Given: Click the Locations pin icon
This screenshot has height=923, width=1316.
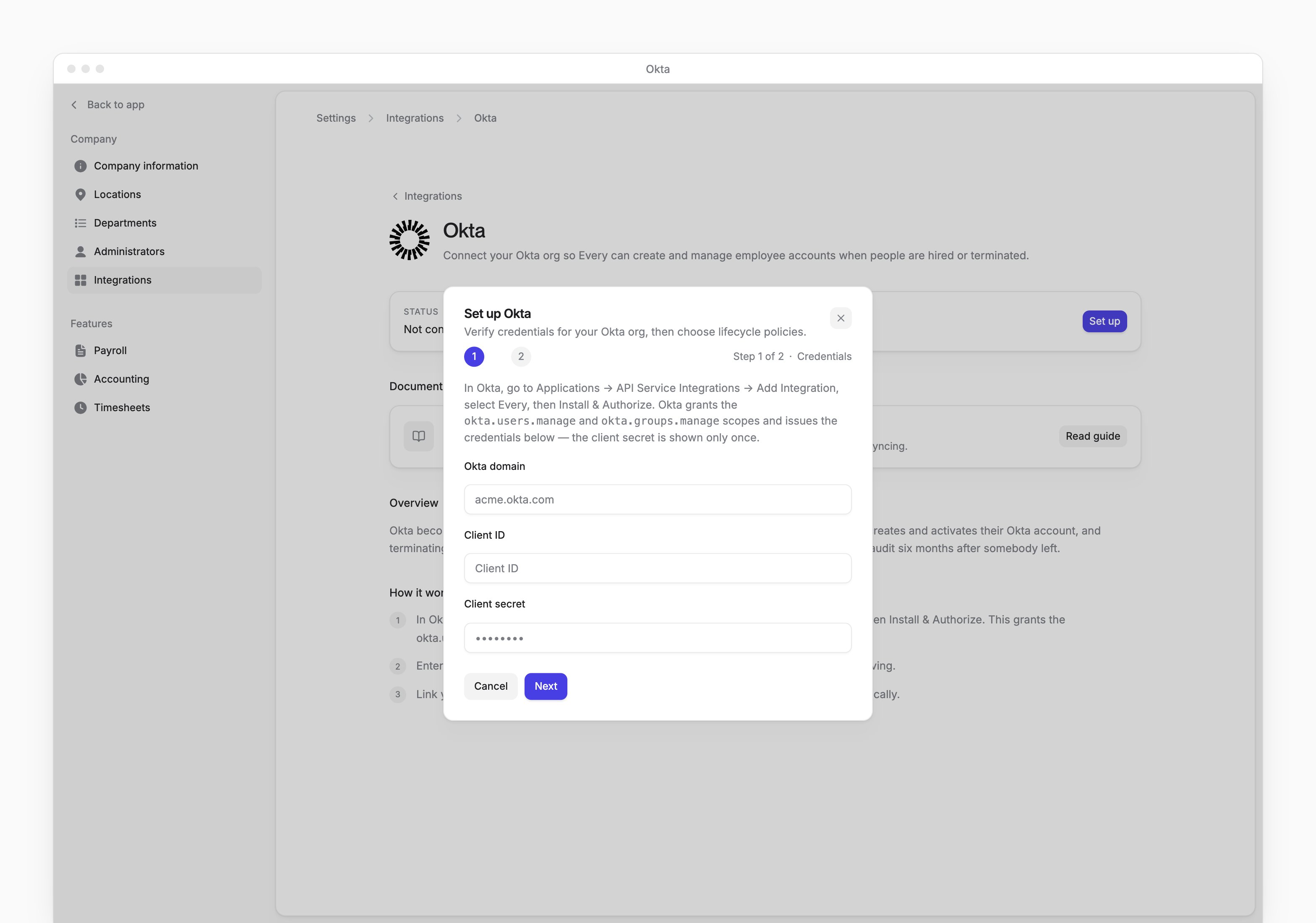Looking at the screenshot, I should pyautogui.click(x=80, y=194).
